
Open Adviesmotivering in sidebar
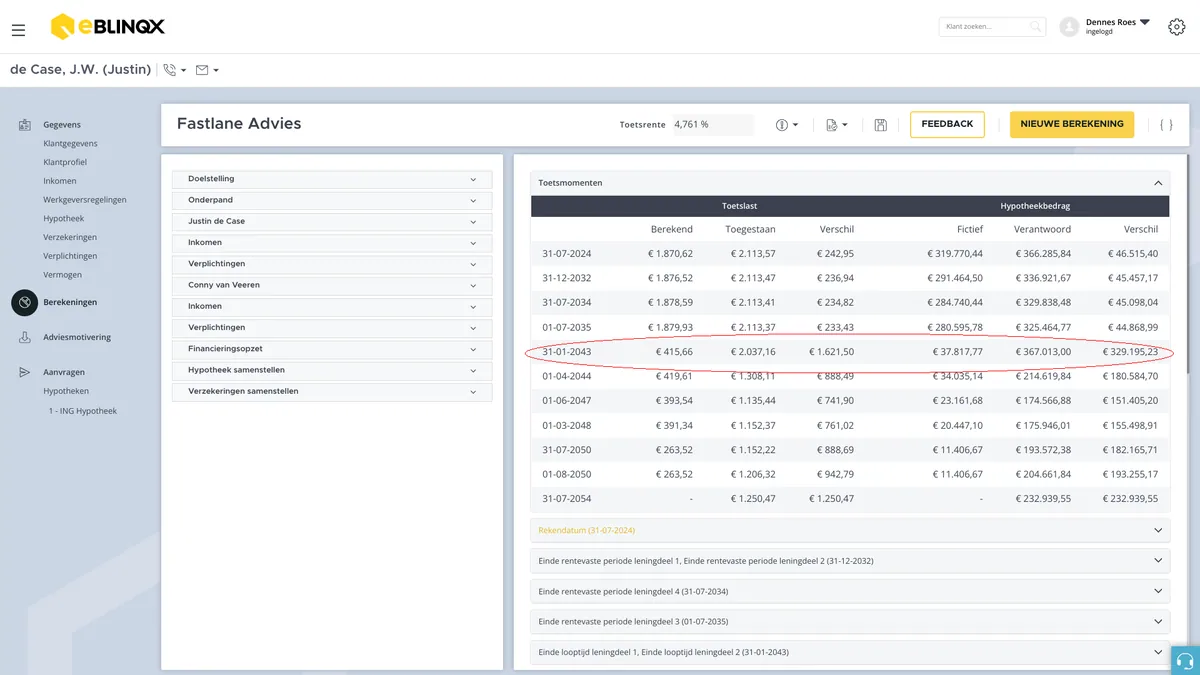77,338
